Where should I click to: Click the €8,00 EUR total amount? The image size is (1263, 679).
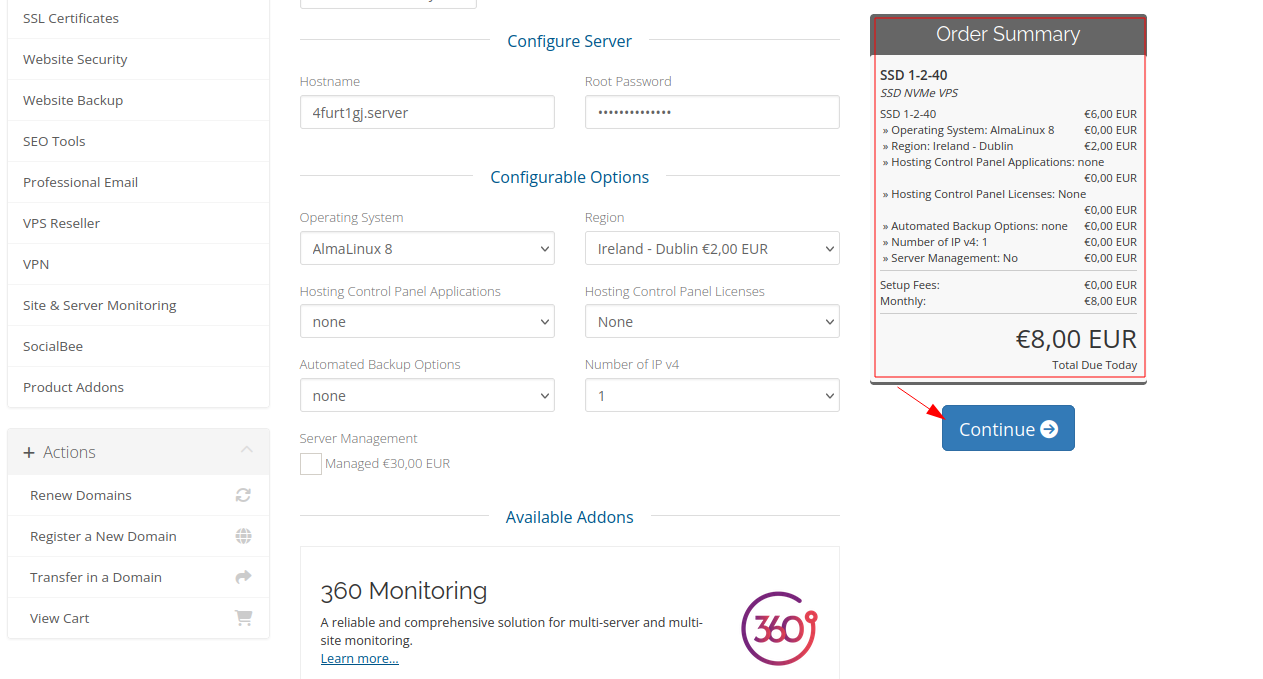tap(1076, 339)
